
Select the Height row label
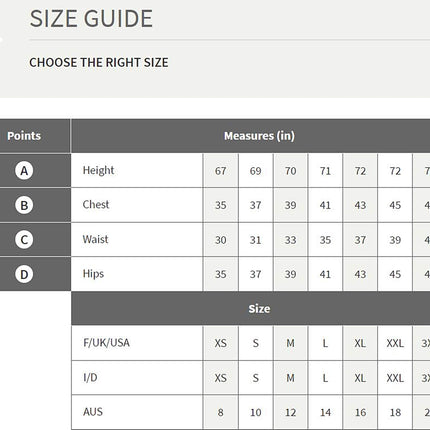click(98, 170)
